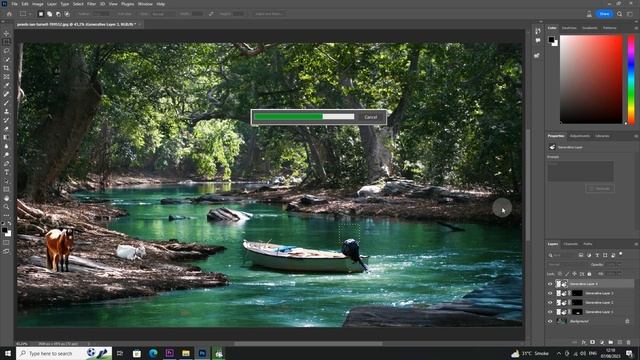Screen dimensions: 640x360
Task: Hide Generative Layer 4 using eye icon
Action: (550, 284)
